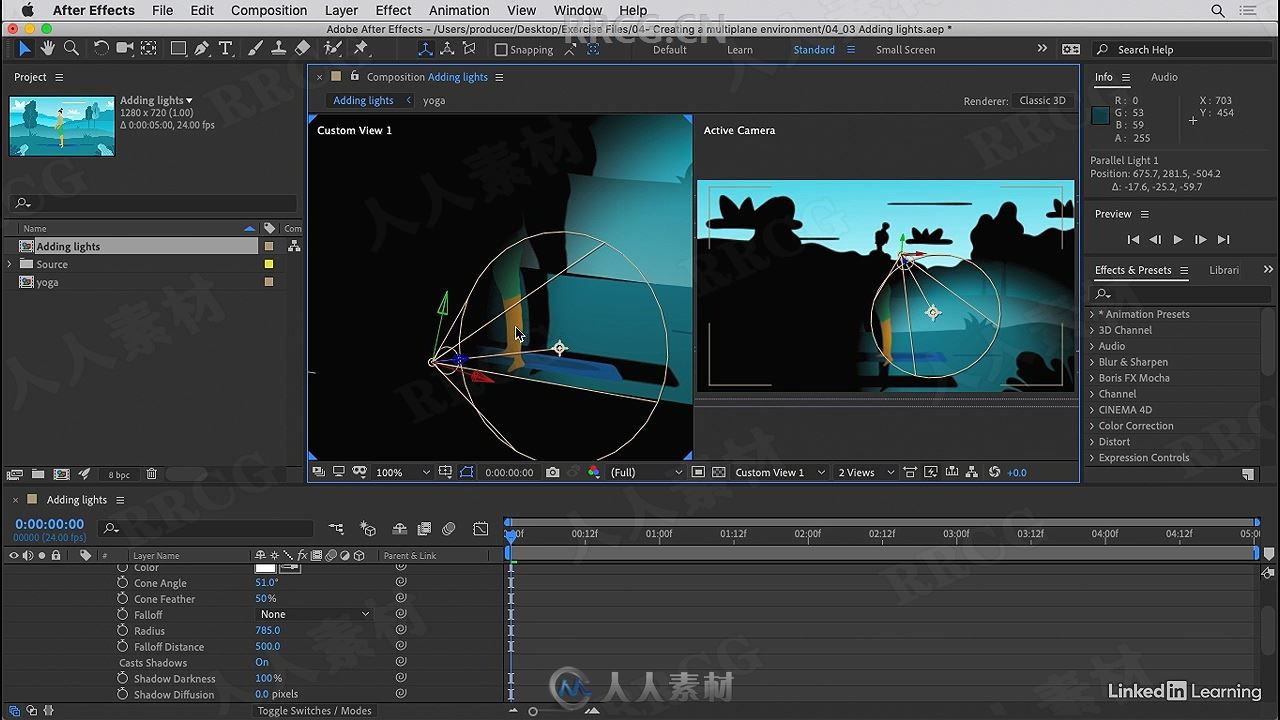Toggle Falloff Distance stopwatch
The width and height of the screenshot is (1280, 720).
click(x=122, y=647)
